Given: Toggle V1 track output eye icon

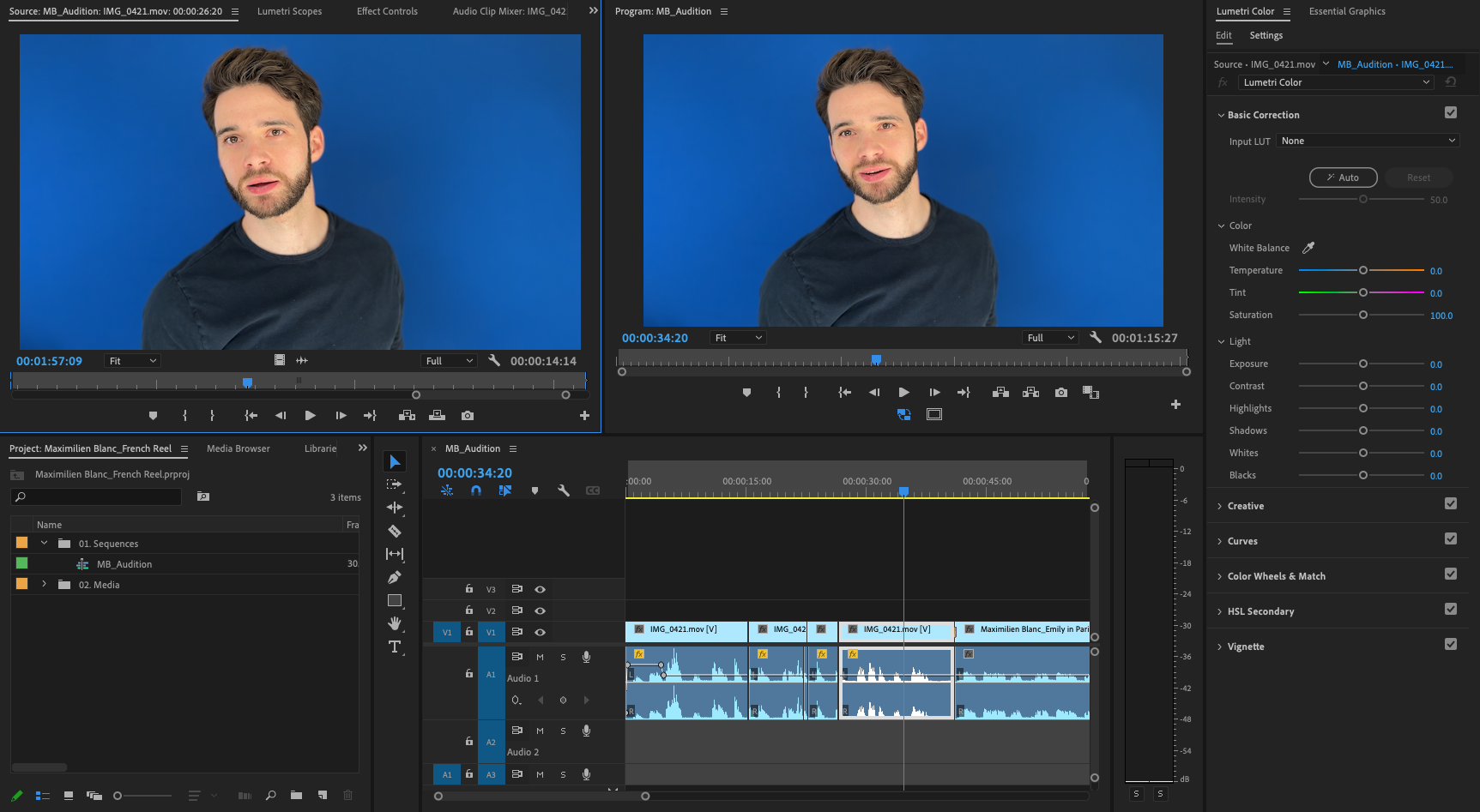Looking at the screenshot, I should 540,632.
